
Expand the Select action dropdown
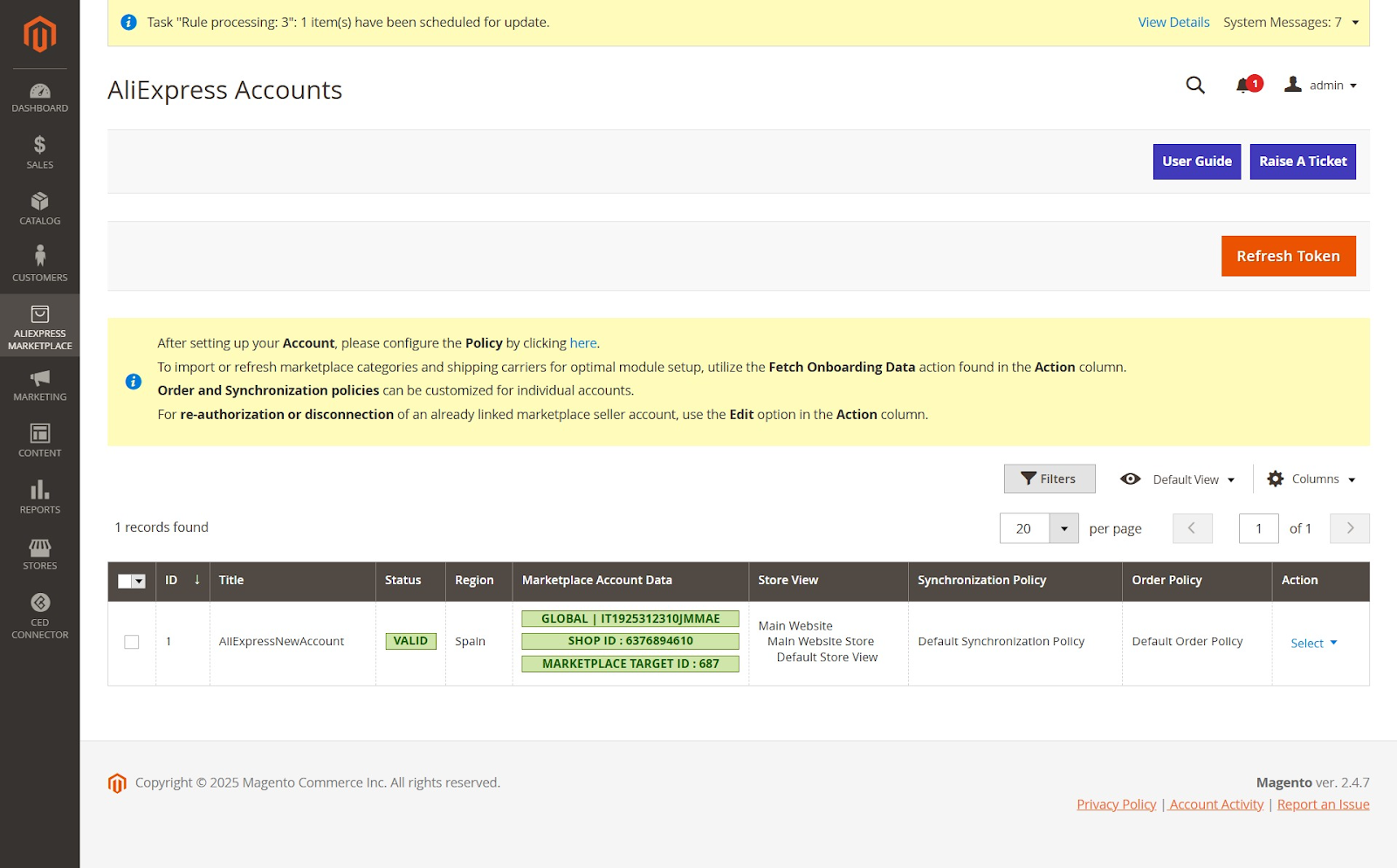pyautogui.click(x=1313, y=643)
